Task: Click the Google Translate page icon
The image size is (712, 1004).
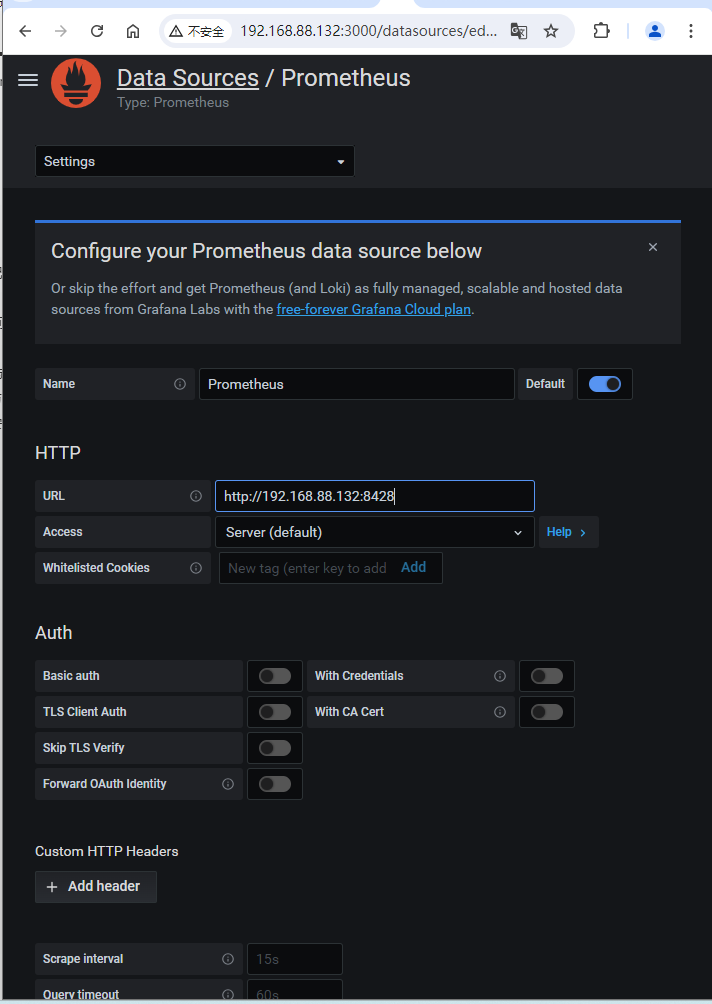Action: (518, 31)
